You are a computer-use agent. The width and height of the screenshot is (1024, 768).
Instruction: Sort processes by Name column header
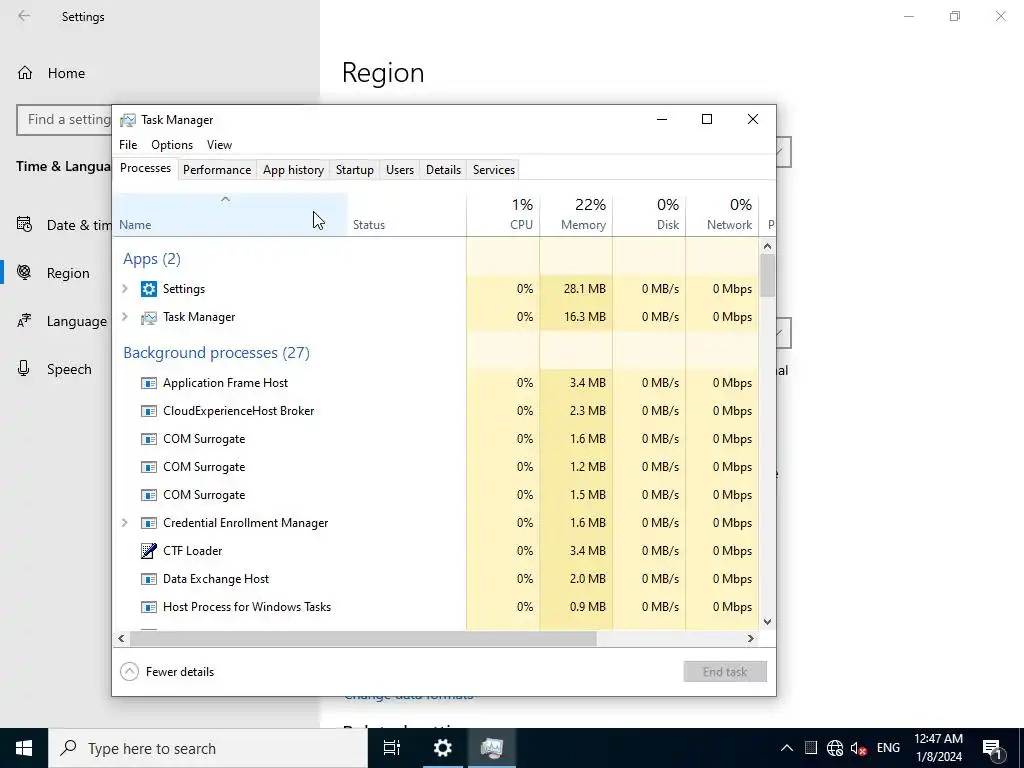pos(230,215)
